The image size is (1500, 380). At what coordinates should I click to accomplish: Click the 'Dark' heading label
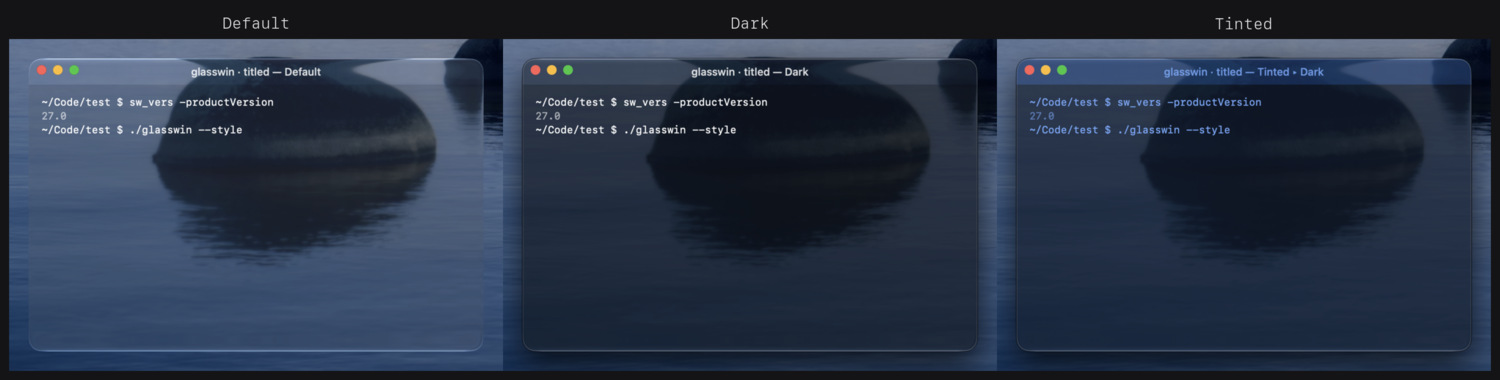click(750, 23)
